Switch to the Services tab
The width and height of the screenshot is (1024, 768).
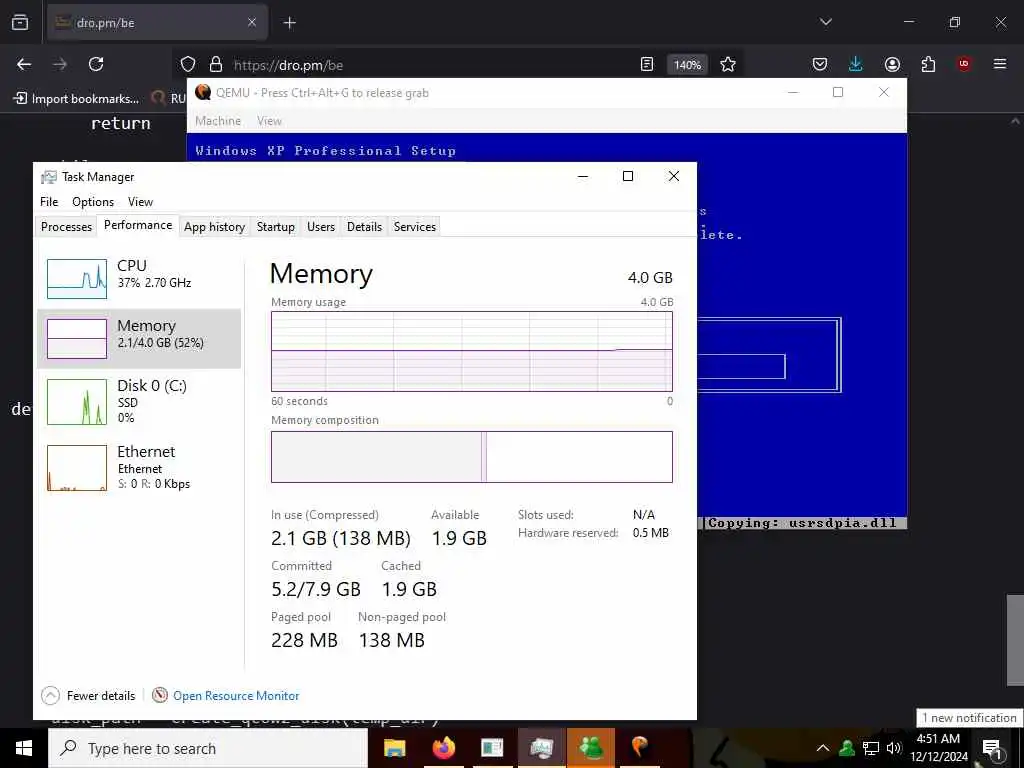pyautogui.click(x=415, y=227)
